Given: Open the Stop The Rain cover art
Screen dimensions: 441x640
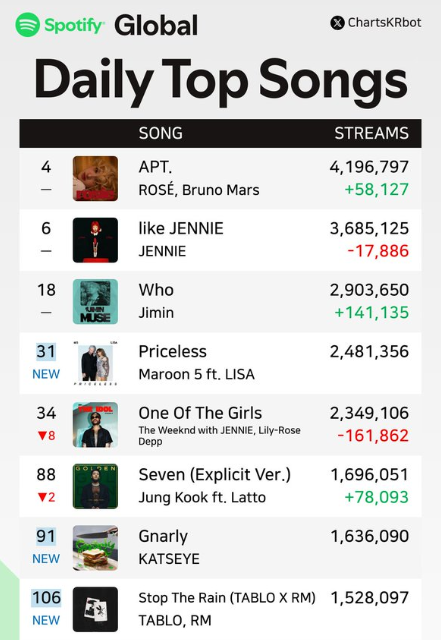Looking at the screenshot, I should click(95, 609).
